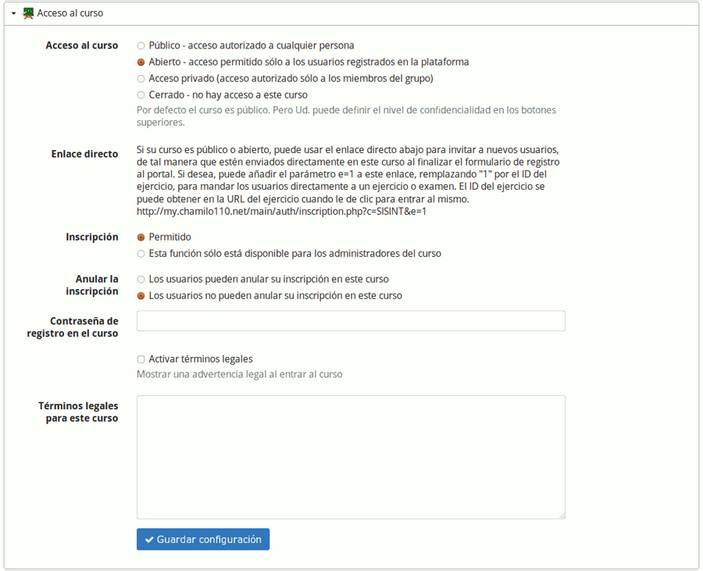Click the Acceso al curso panel title
Image resolution: width=703 pixels, height=571 pixels.
pos(70,13)
